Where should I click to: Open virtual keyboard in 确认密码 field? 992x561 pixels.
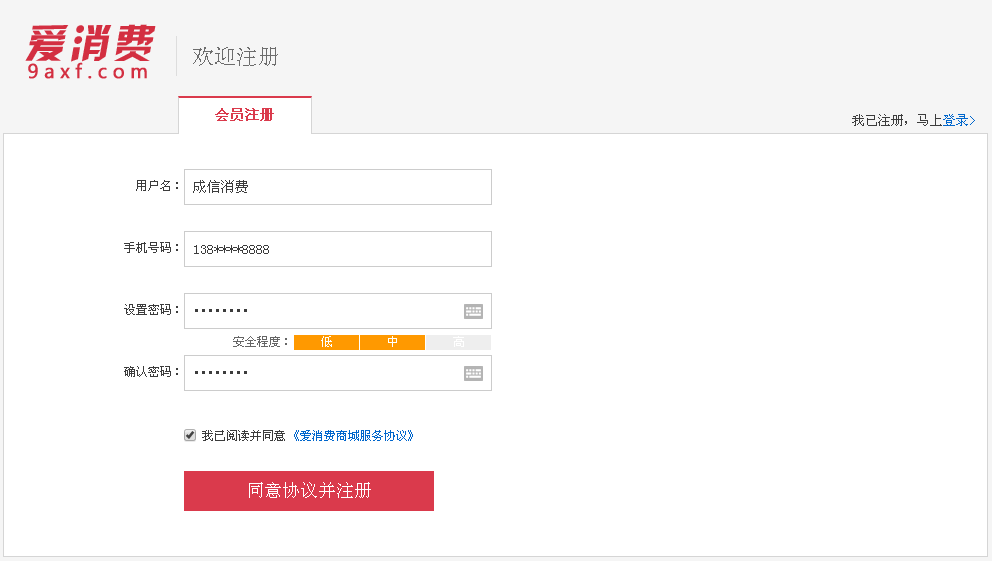click(x=473, y=373)
